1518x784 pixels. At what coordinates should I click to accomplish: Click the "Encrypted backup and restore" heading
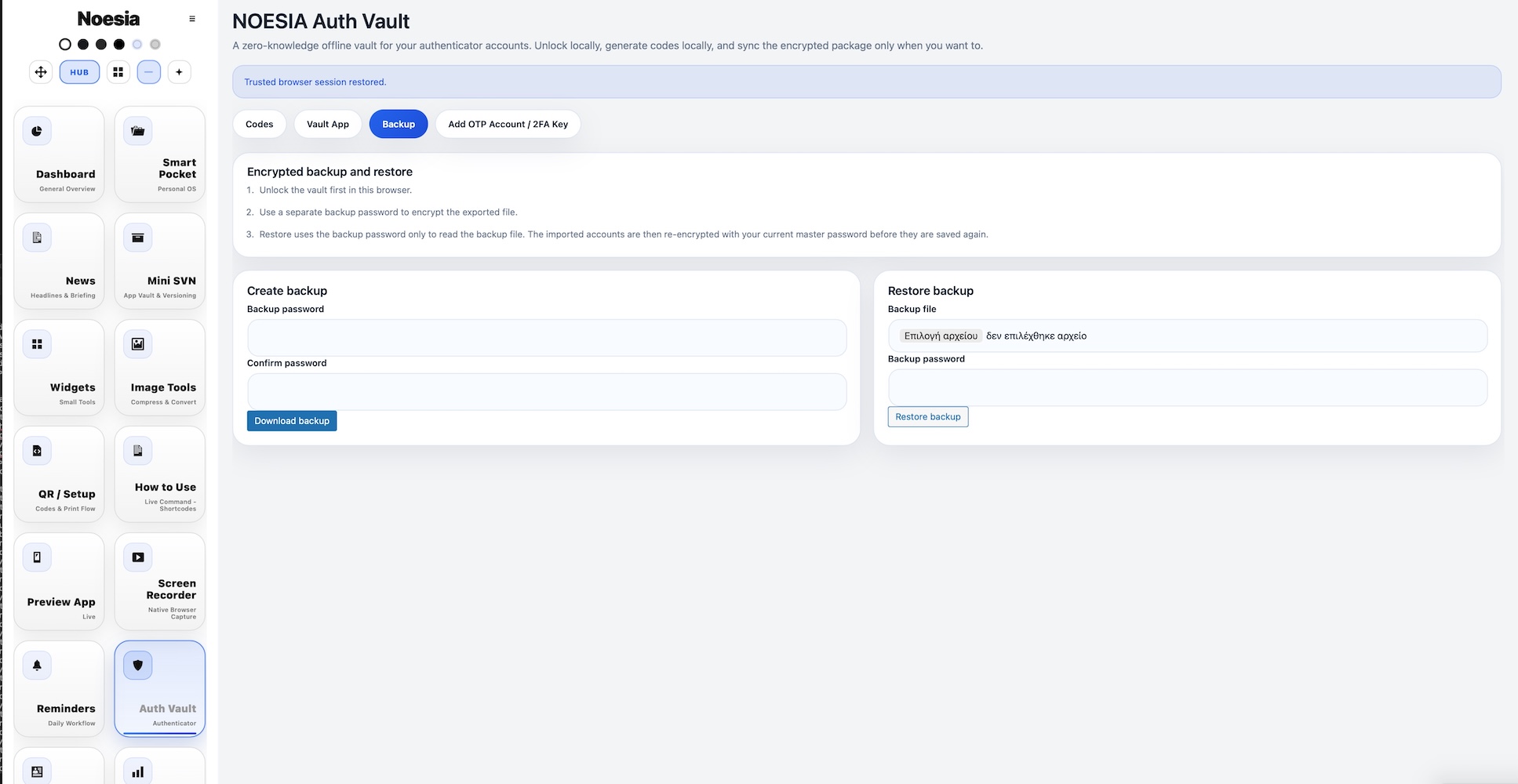coord(329,172)
